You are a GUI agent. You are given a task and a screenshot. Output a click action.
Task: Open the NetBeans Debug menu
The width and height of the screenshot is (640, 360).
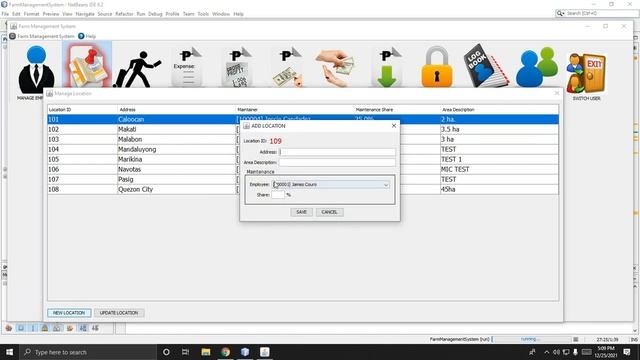[155, 14]
